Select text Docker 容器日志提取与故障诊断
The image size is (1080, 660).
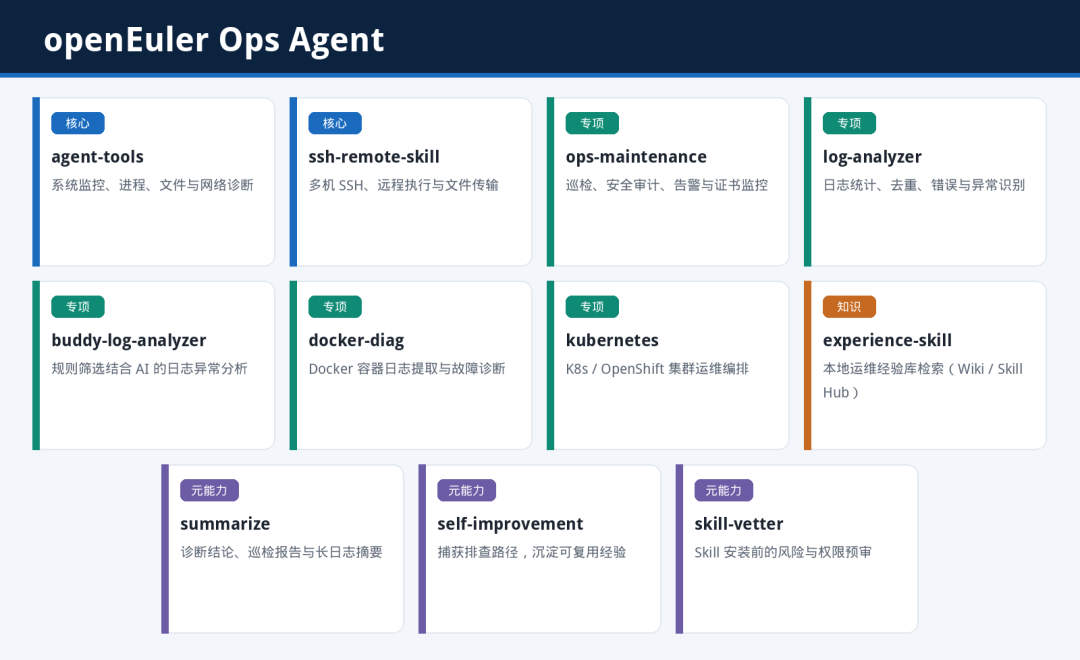pos(406,369)
